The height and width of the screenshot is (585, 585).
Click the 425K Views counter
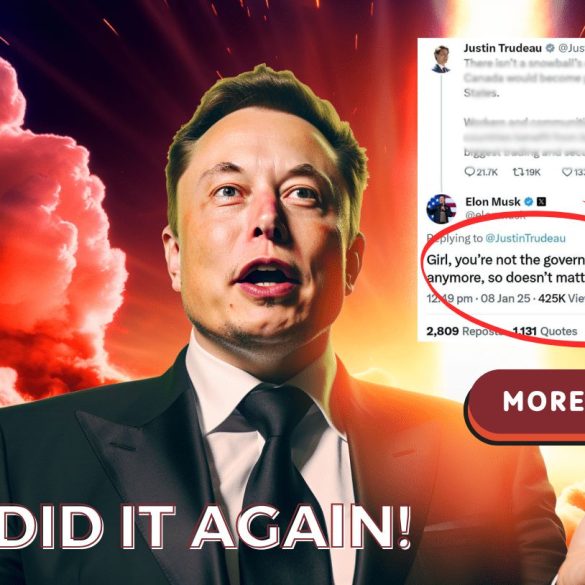(561, 298)
